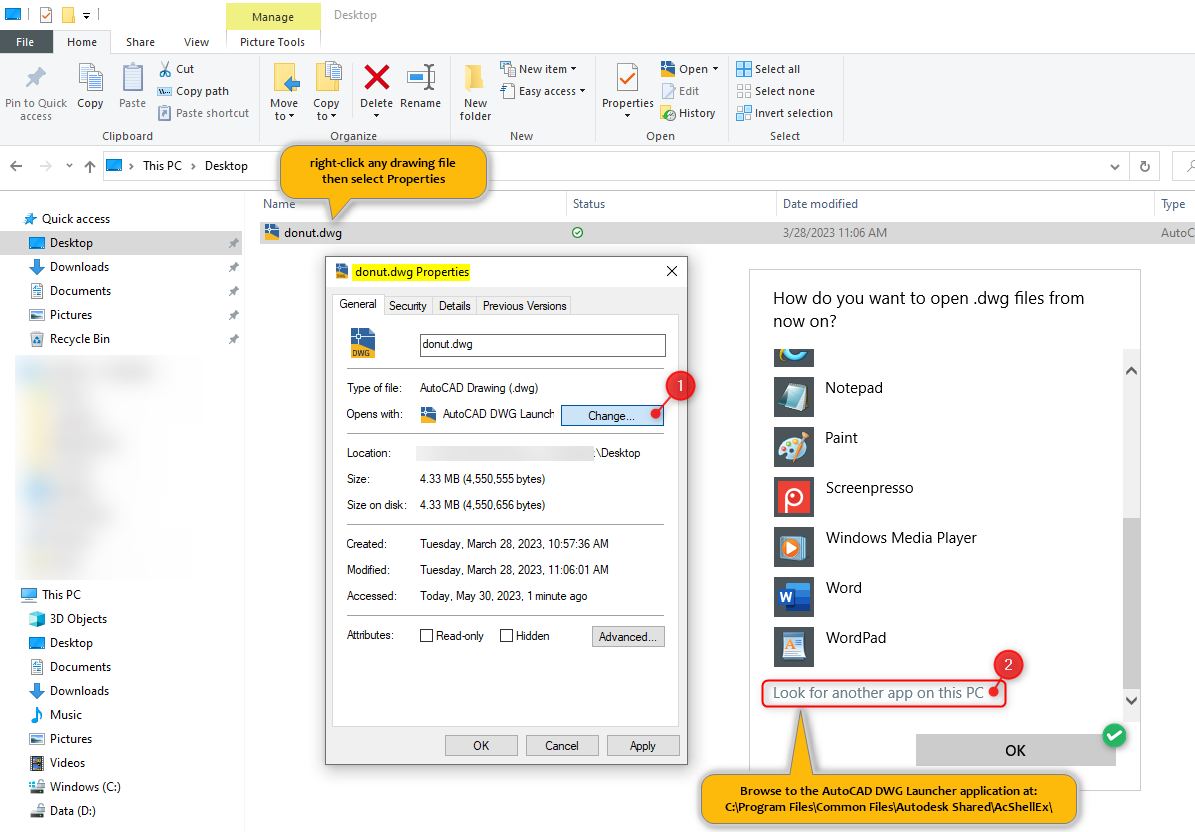
Task: Open recent locations dropdown arrow
Action: pyautogui.click(x=69, y=165)
